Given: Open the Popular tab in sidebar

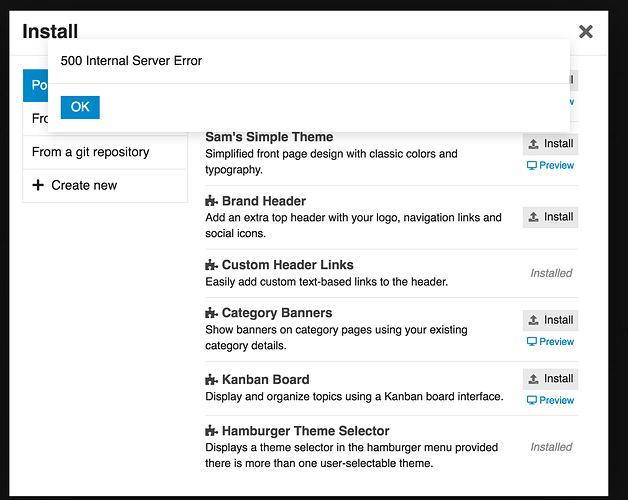Looking at the screenshot, I should [35, 85].
